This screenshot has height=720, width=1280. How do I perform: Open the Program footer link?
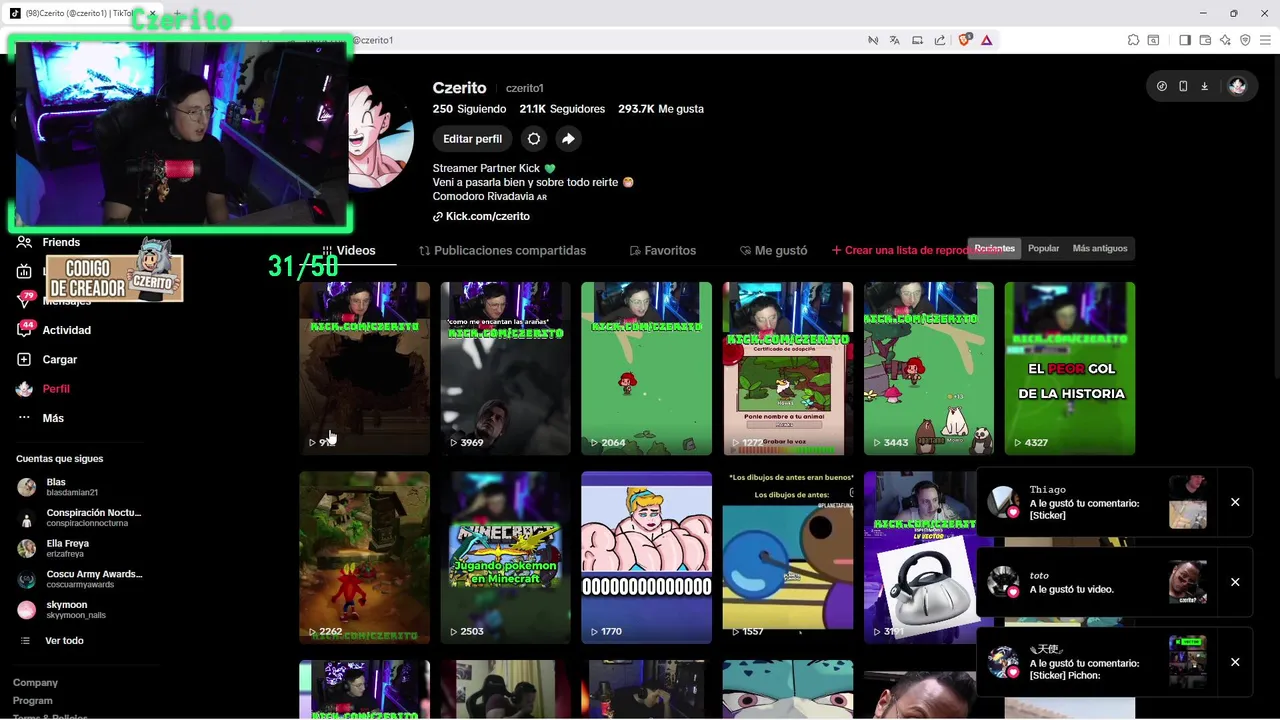32,700
